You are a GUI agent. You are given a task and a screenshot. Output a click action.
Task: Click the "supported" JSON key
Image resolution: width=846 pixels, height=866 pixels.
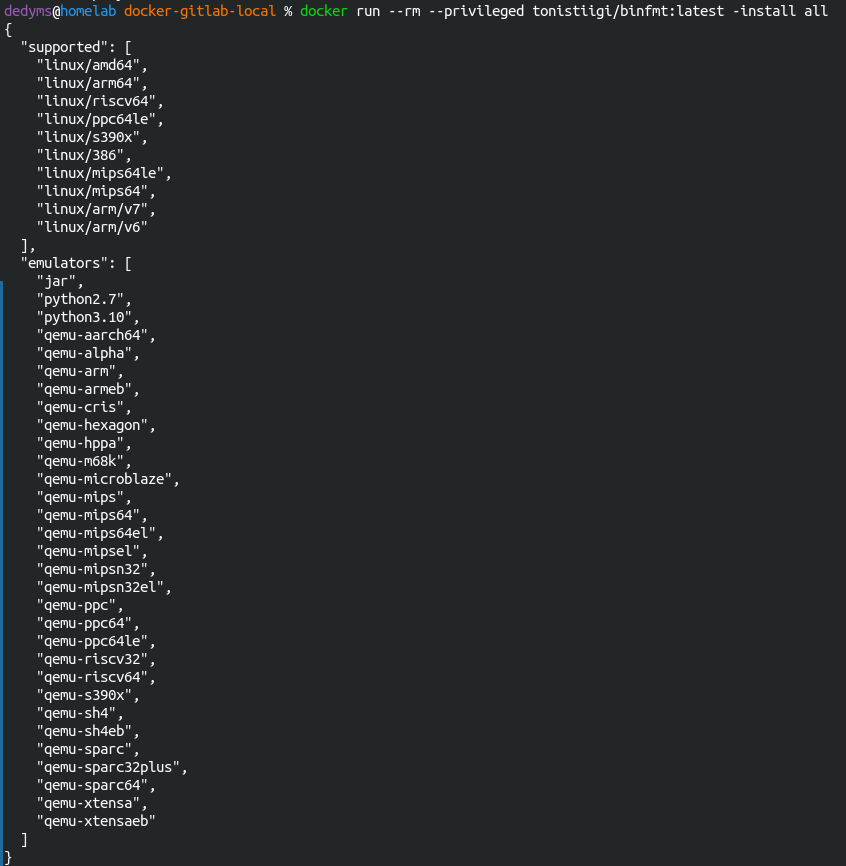tap(64, 47)
